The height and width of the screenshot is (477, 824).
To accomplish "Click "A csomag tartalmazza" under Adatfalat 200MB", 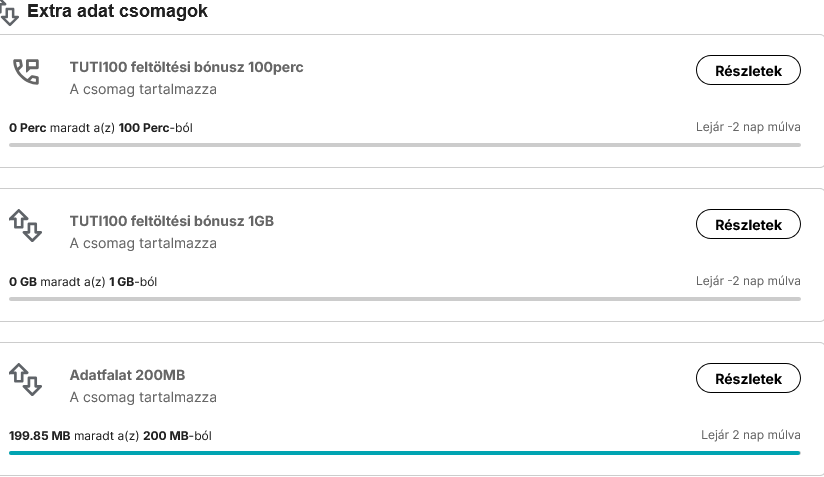I will point(143,397).
